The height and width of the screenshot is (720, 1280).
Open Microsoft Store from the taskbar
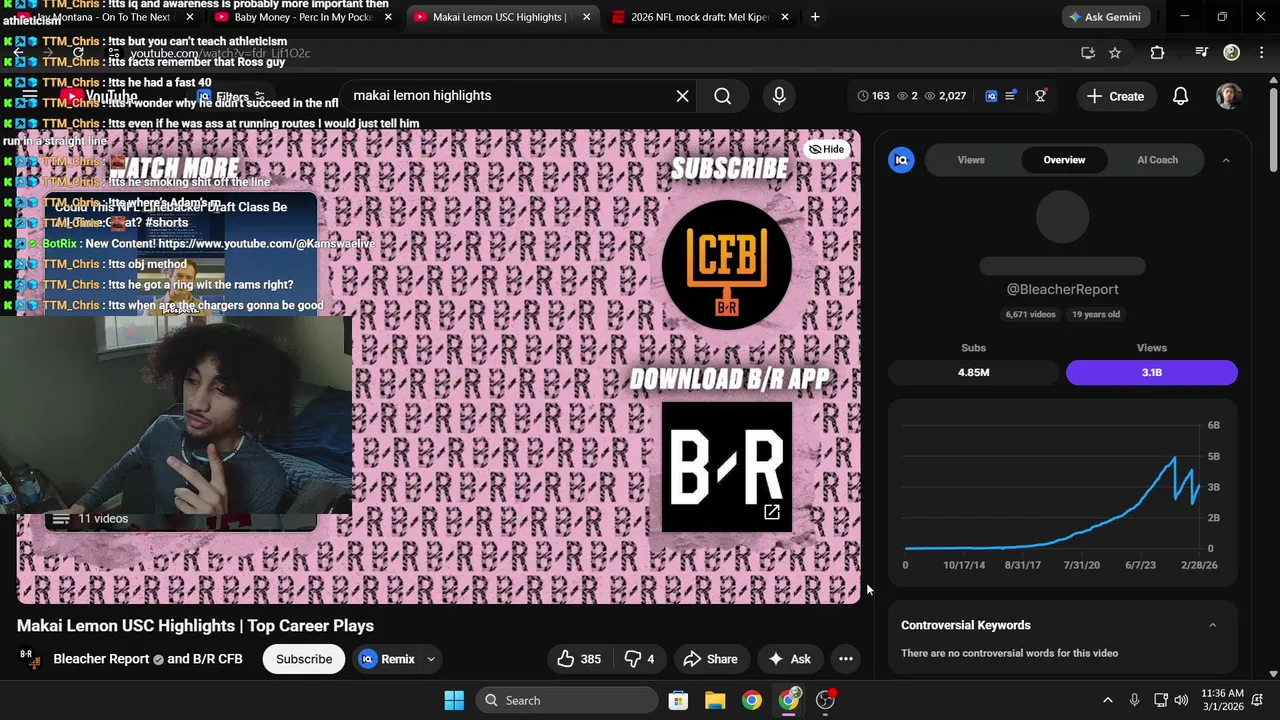pyautogui.click(x=678, y=700)
